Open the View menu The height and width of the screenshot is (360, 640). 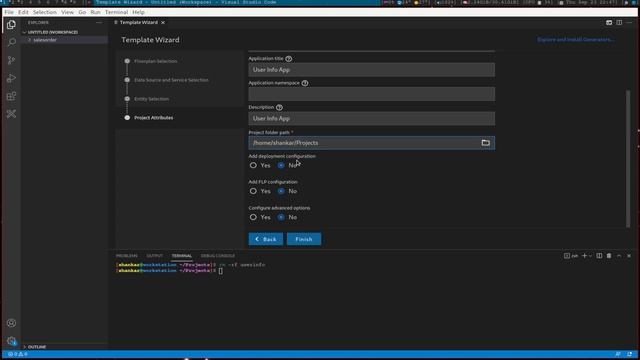[x=67, y=12]
